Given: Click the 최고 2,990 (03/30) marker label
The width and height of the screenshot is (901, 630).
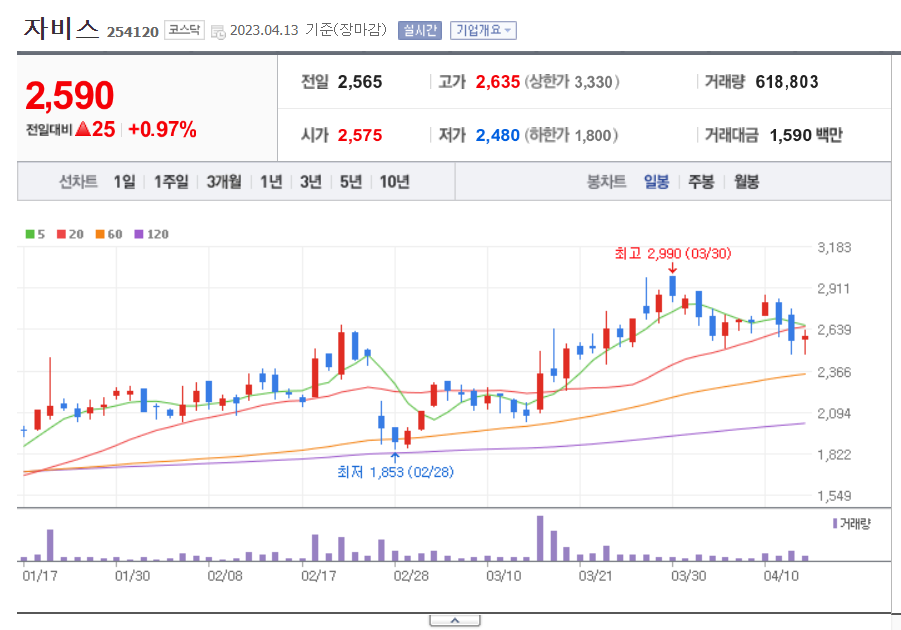Looking at the screenshot, I should pos(673,253).
